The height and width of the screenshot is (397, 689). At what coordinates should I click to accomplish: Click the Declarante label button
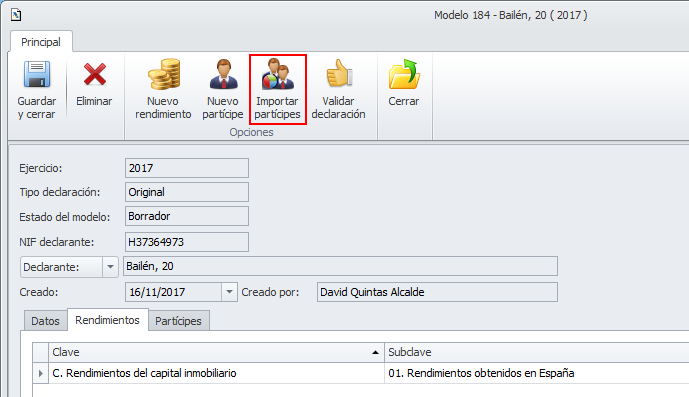pos(62,267)
